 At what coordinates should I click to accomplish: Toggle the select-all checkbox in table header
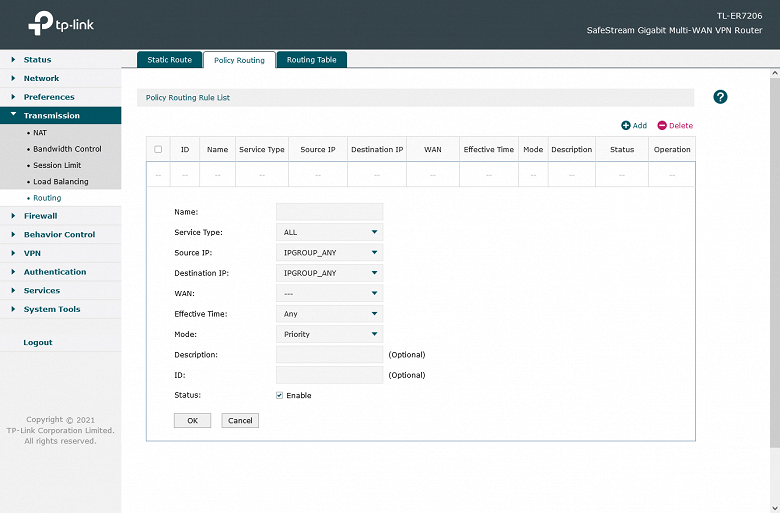158,149
